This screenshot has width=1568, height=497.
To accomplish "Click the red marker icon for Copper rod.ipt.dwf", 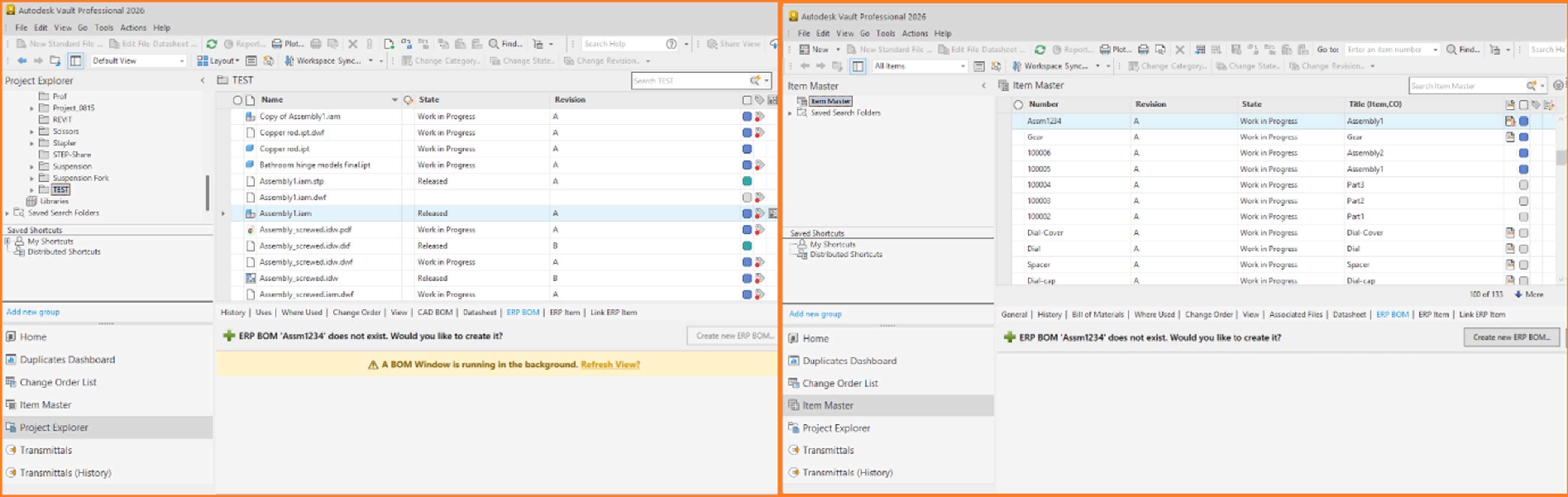I will 759,133.
